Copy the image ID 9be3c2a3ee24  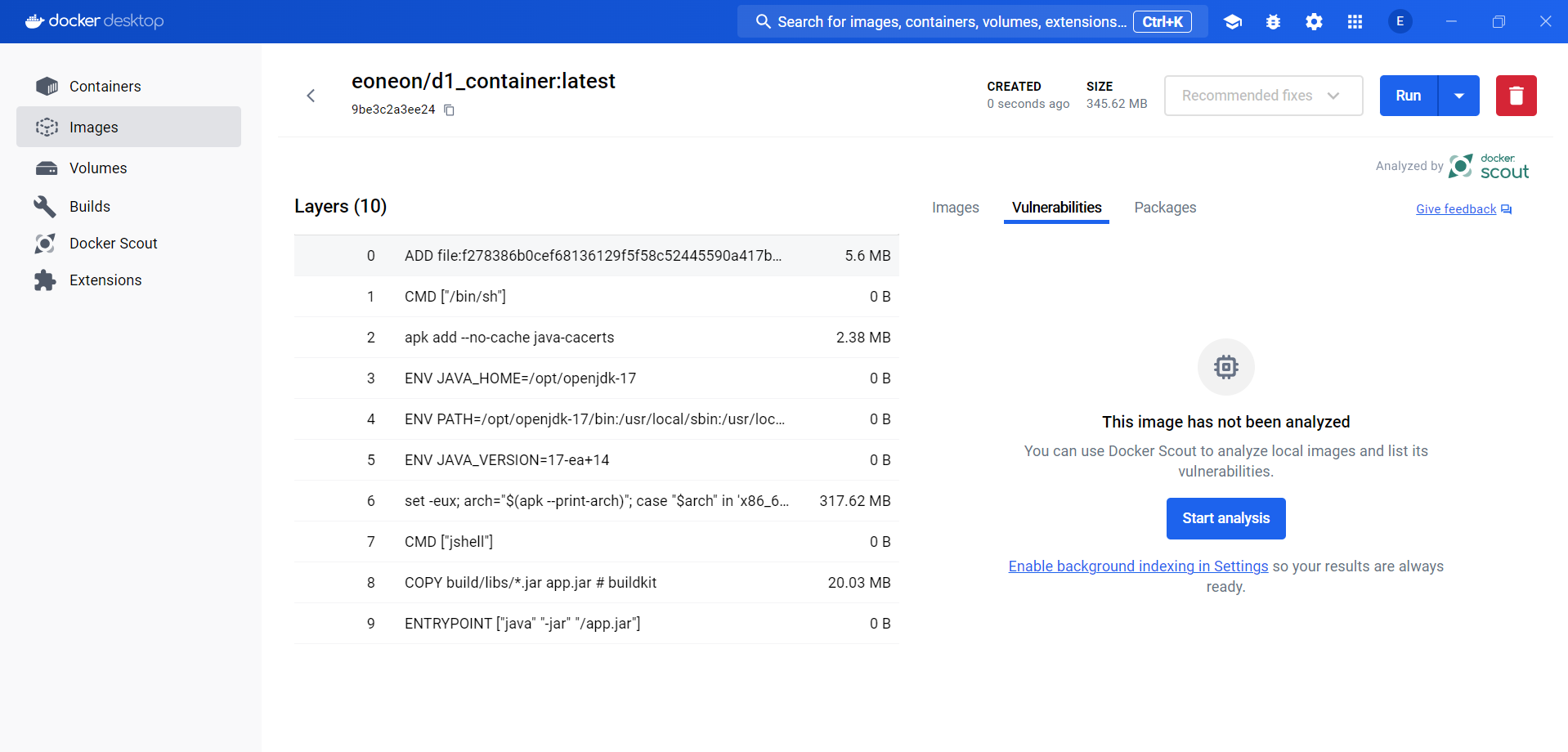coord(449,110)
